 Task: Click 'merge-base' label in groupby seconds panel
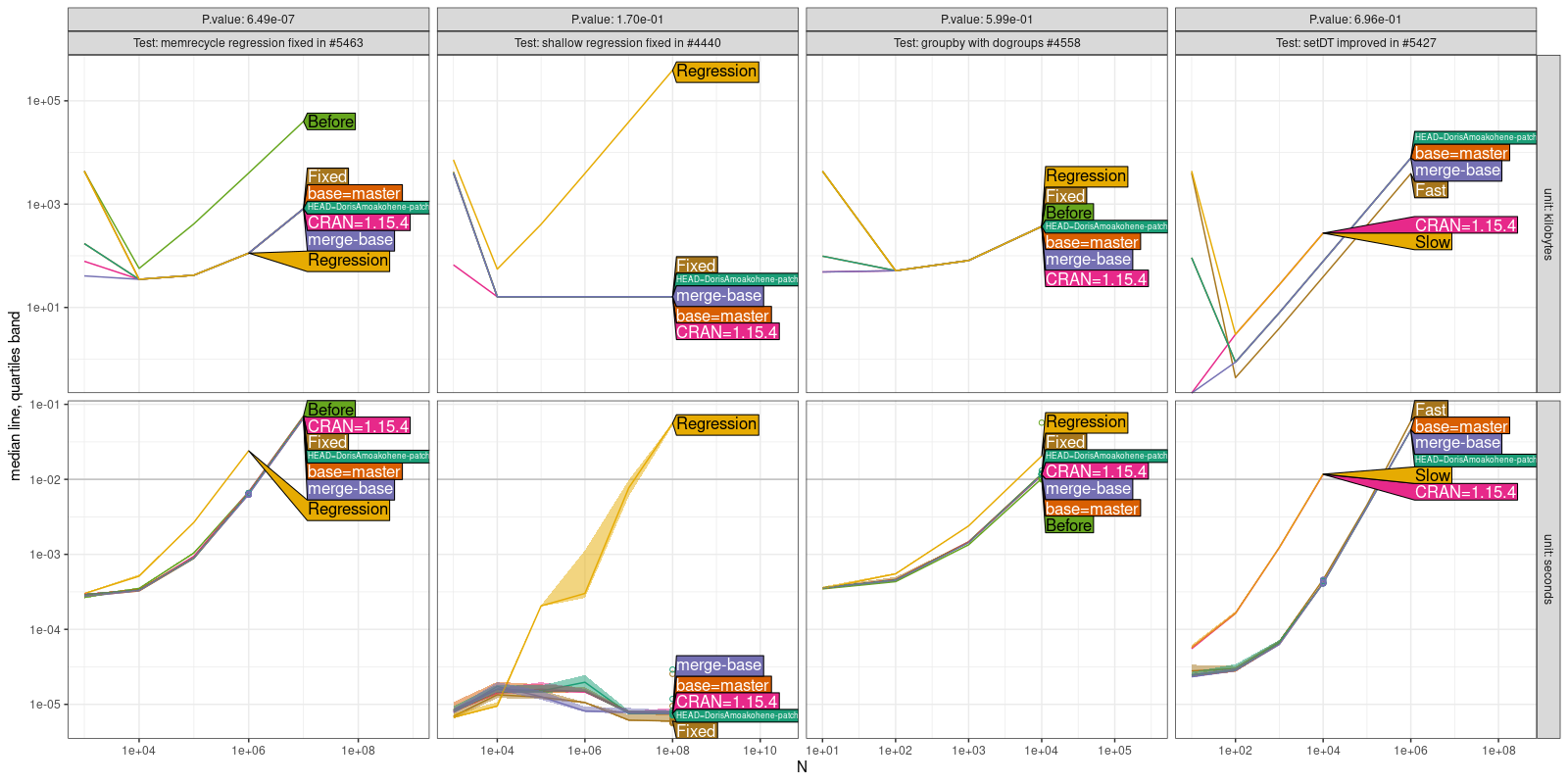coord(1088,489)
